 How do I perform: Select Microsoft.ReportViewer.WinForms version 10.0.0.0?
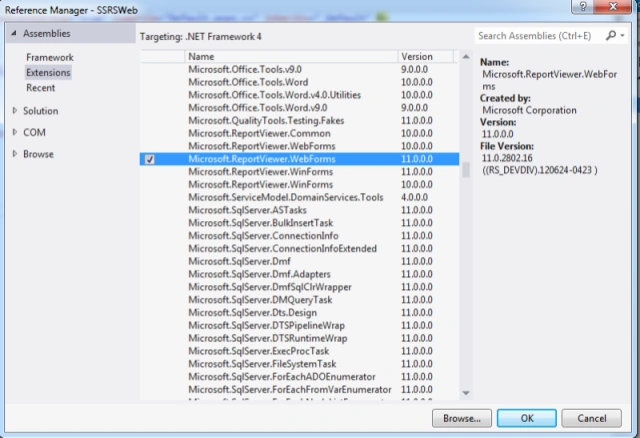coord(299,185)
